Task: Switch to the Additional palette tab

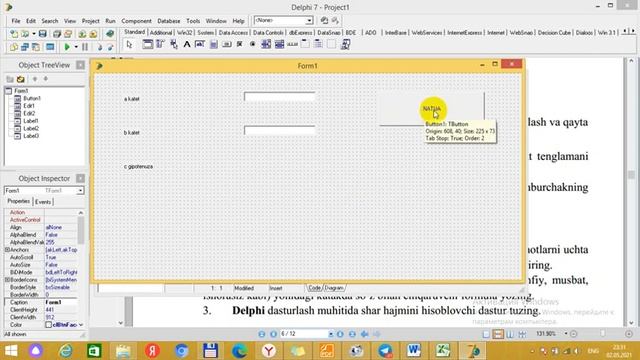Action: 160,33
